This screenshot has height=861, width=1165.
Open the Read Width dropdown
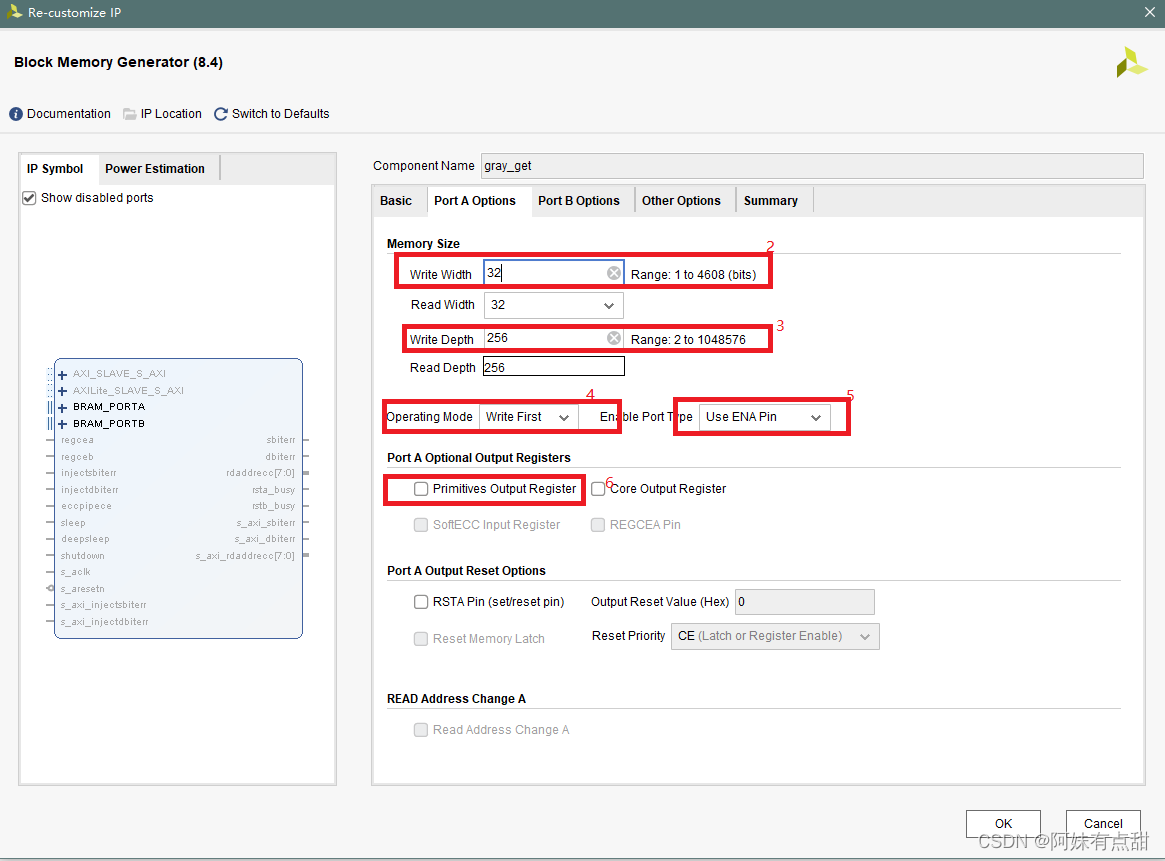(554, 305)
